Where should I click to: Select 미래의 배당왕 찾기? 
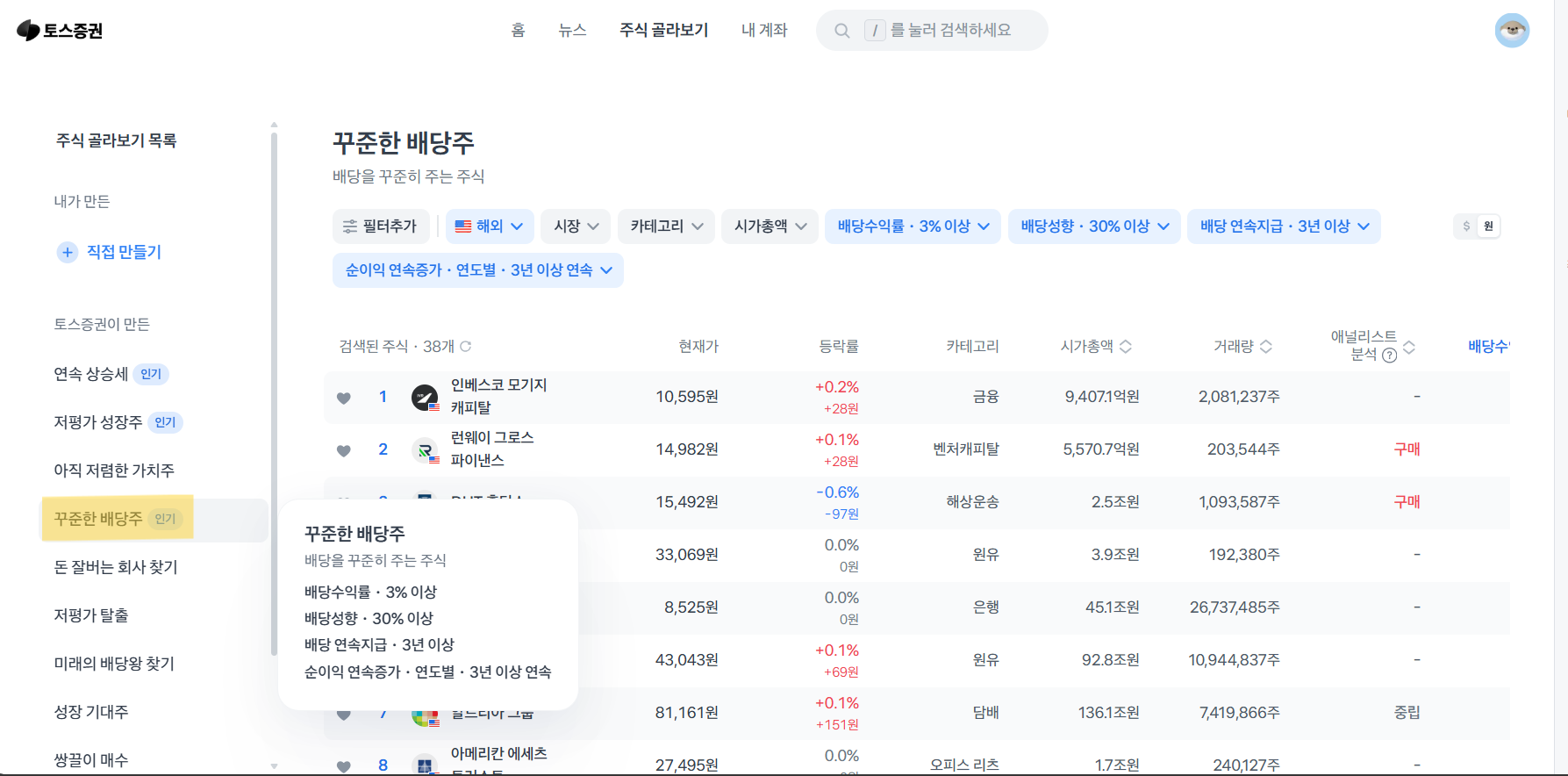pos(114,664)
